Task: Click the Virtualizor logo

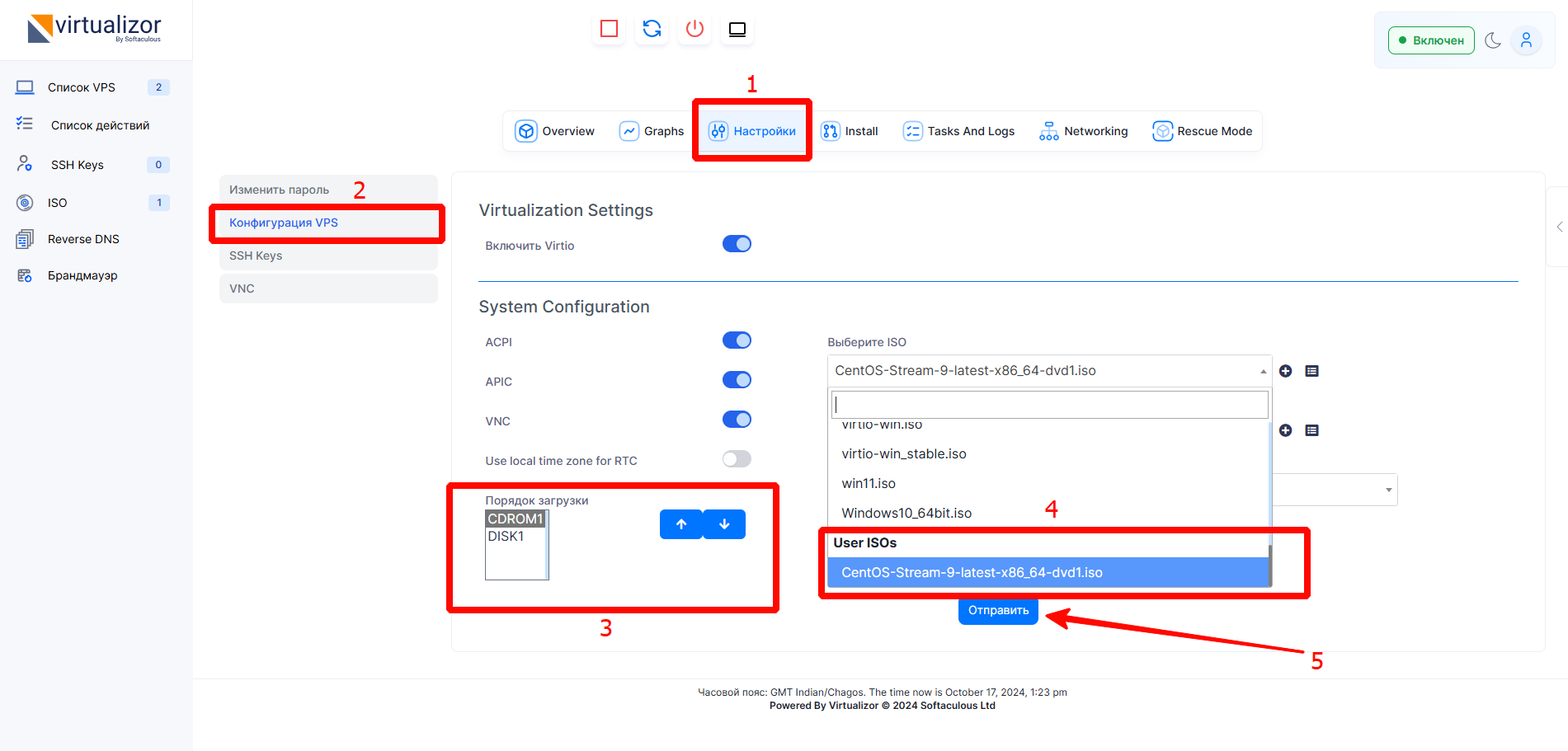Action: click(95, 29)
